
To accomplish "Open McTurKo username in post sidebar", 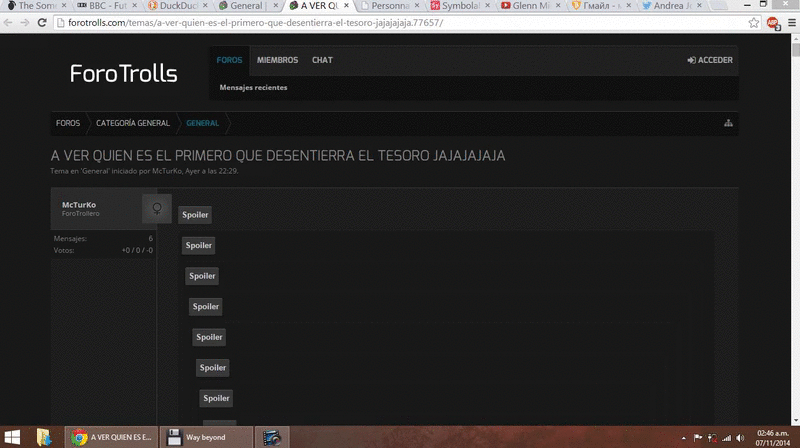I will tap(79, 205).
